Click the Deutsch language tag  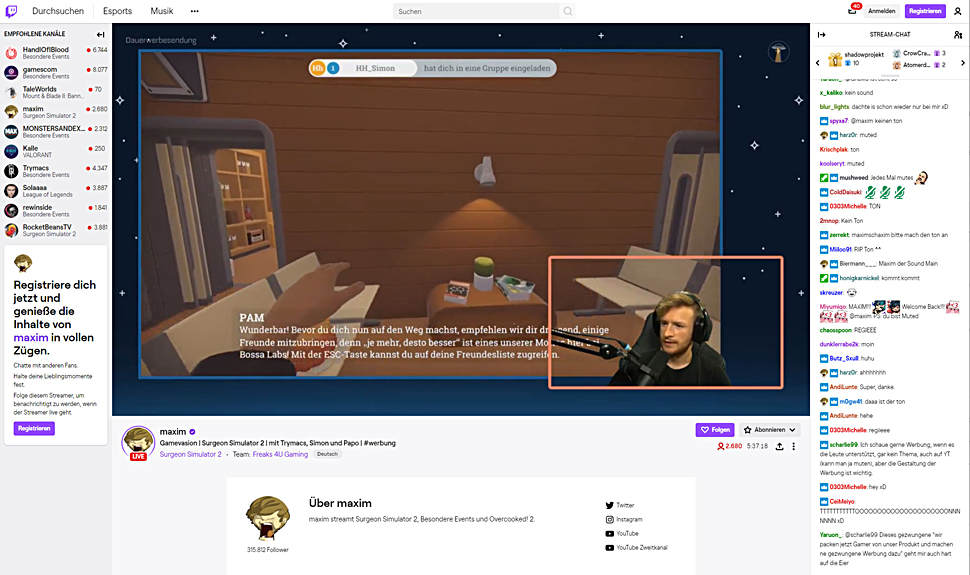(327, 454)
